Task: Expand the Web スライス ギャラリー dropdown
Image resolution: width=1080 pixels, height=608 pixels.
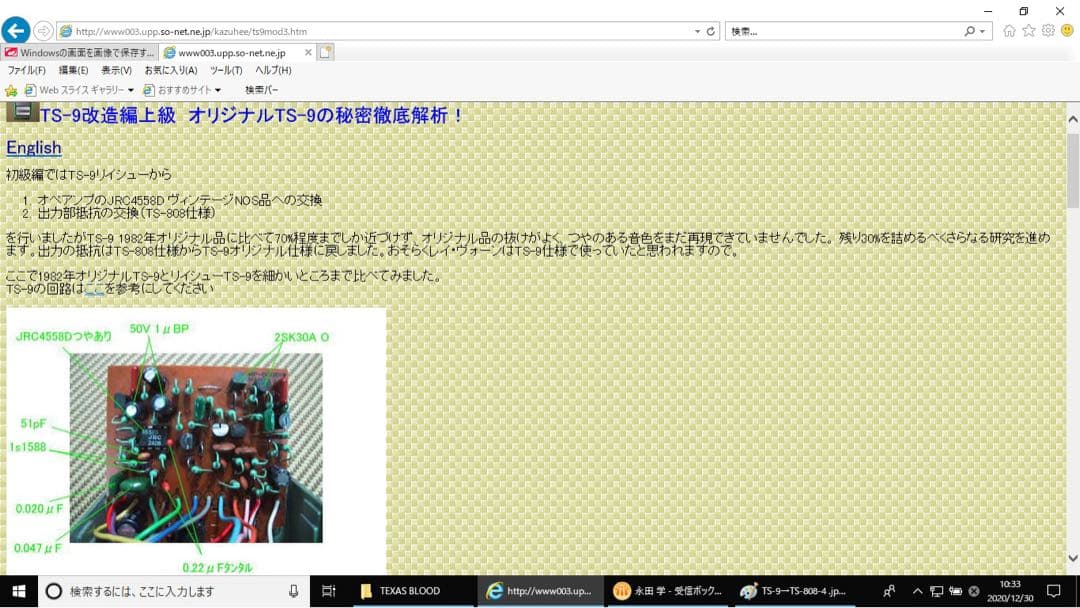Action: pyautogui.click(x=131, y=90)
